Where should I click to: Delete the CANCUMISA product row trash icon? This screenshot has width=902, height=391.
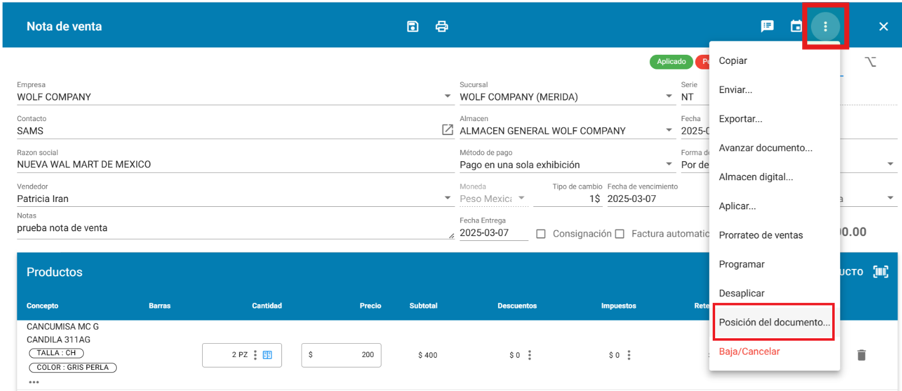pyautogui.click(x=861, y=355)
